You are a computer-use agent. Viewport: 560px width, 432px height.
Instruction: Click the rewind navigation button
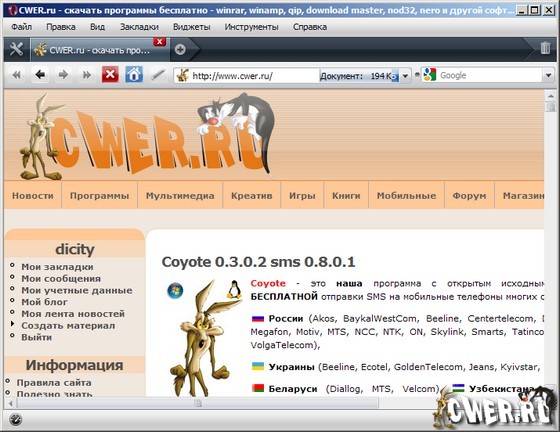click(17, 75)
